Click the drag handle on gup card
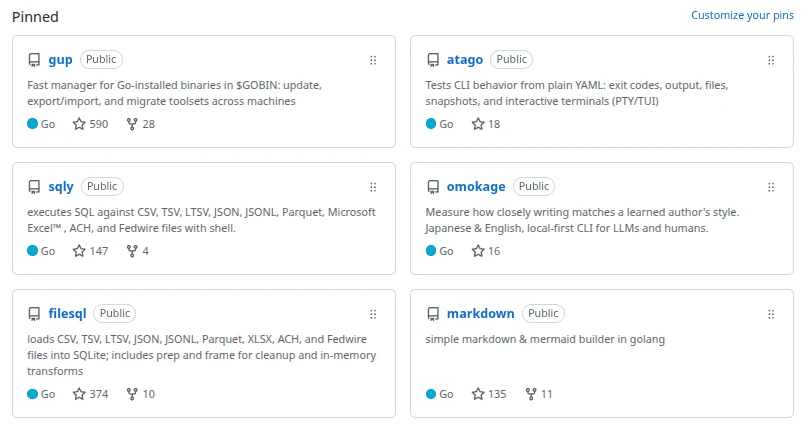Screen dimensions: 812x431 [x=373, y=60]
